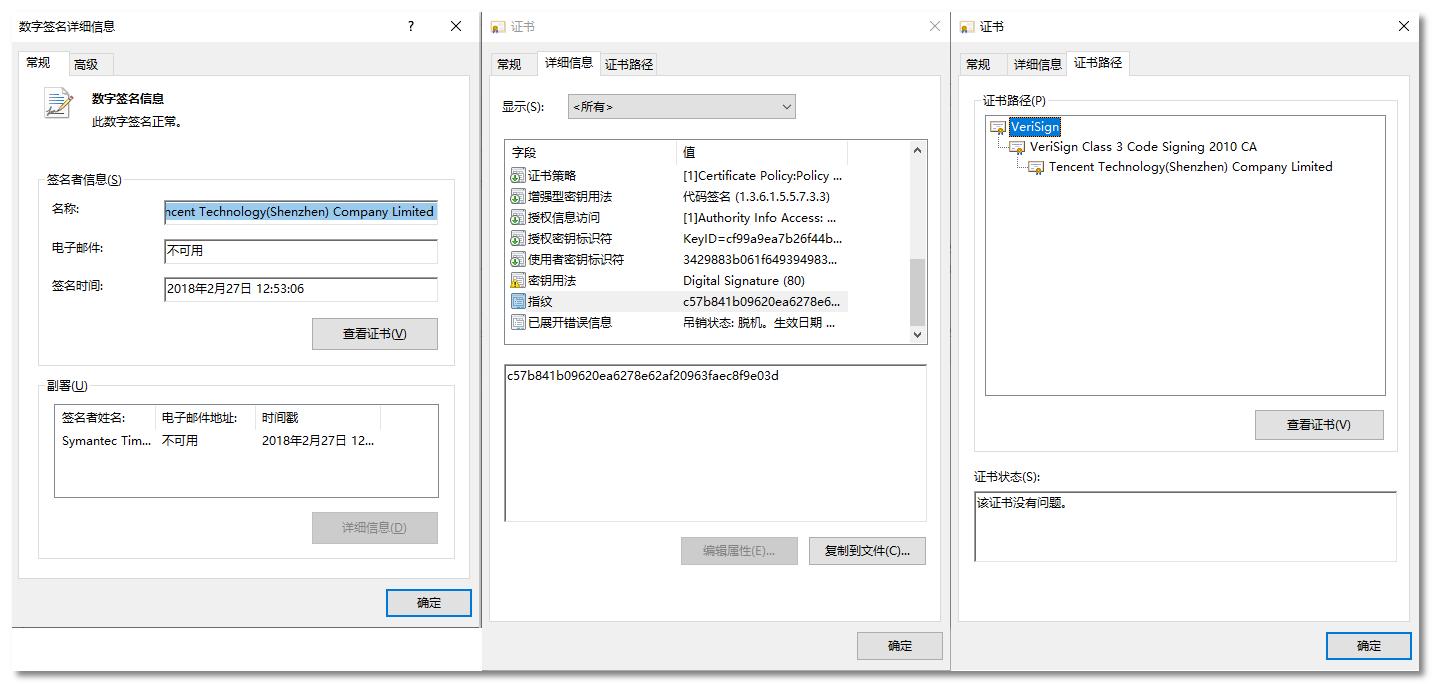The height and width of the screenshot is (684, 1432).
Task: Click the help question mark button
Action: [x=409, y=25]
